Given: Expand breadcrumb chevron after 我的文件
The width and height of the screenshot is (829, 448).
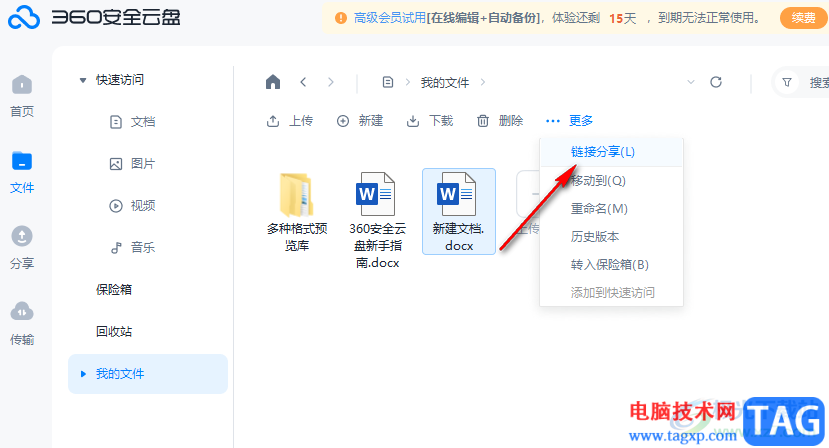Looking at the screenshot, I should [x=483, y=82].
